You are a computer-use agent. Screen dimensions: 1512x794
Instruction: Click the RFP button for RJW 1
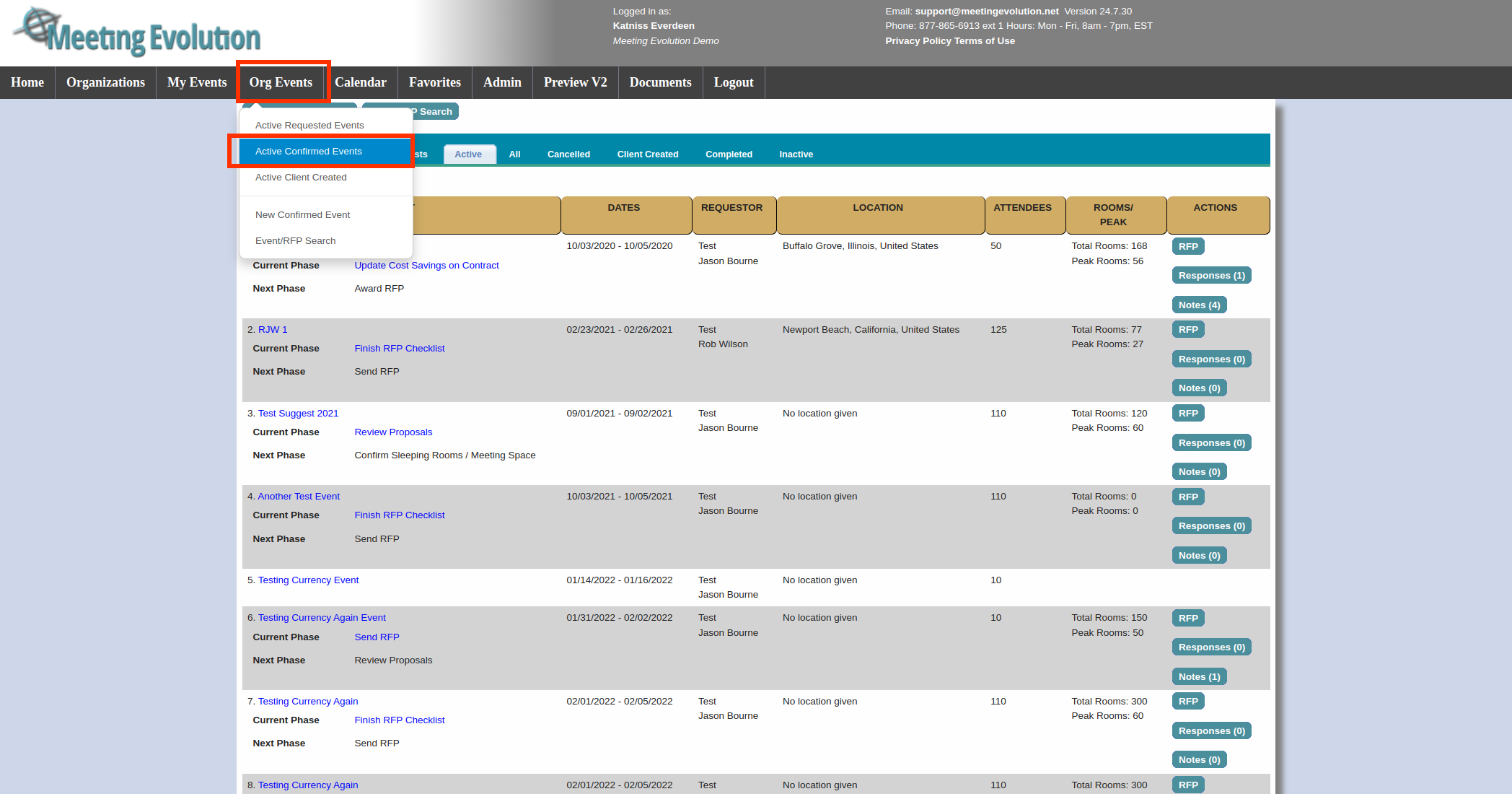tap(1187, 329)
